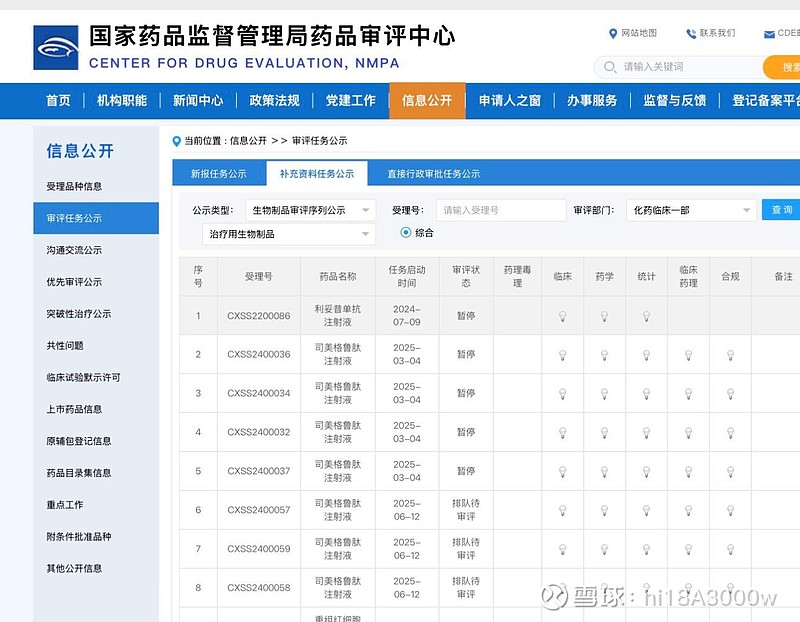Screen dimensions: 800x622
Task: Click the CDE mail envelope icon
Action: point(769,34)
